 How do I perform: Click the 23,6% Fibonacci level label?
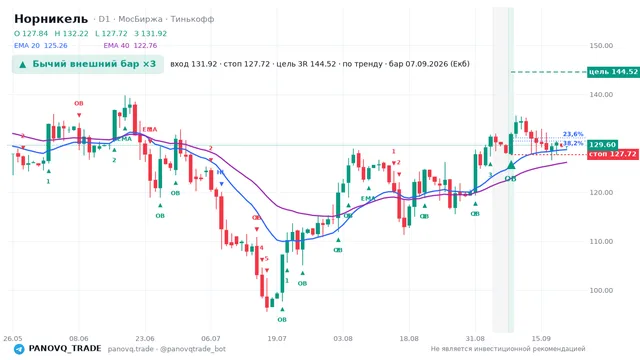(573, 134)
